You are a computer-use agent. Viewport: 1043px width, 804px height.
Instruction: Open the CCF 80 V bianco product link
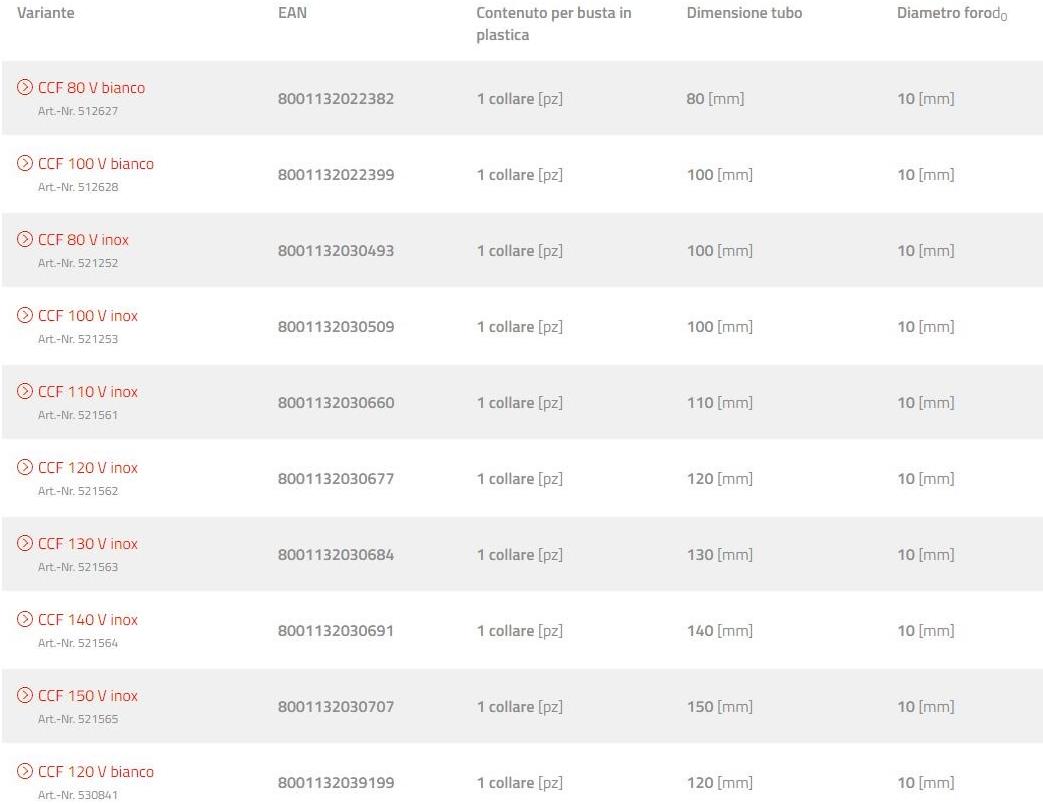91,88
